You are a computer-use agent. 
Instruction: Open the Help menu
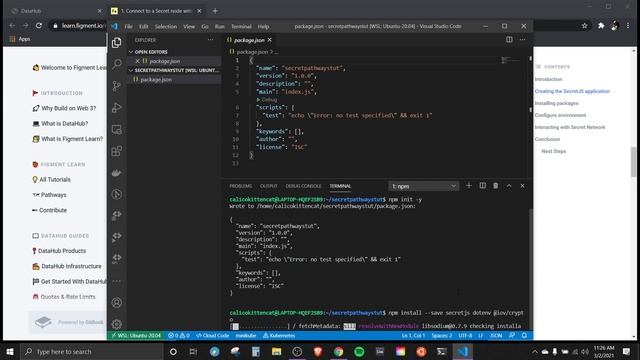(x=263, y=26)
